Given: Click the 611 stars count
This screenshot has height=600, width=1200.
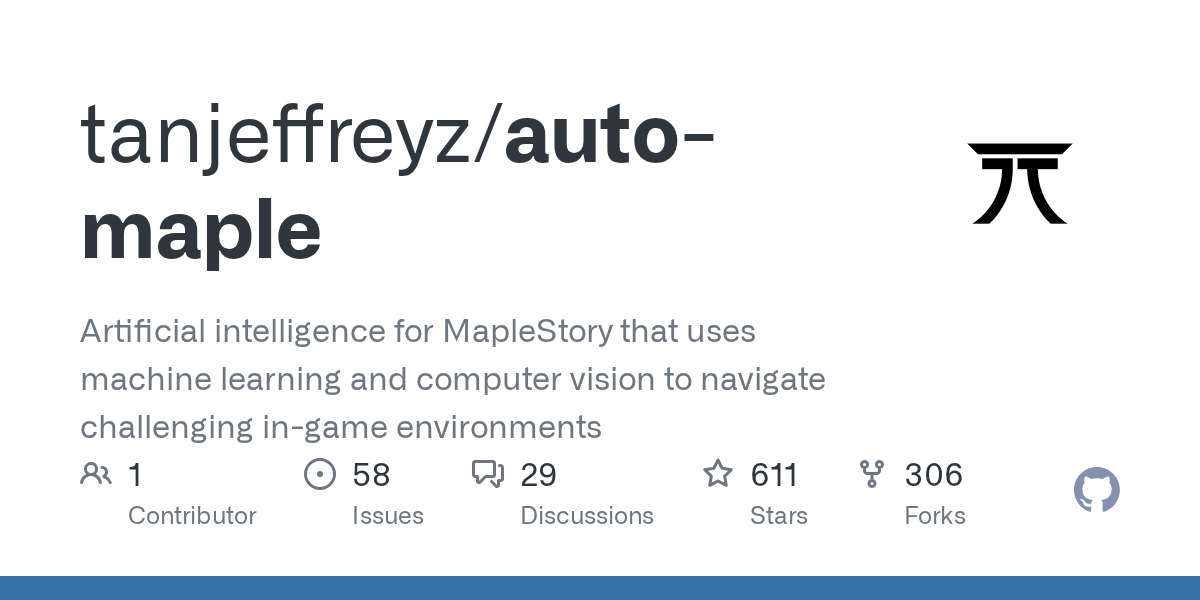Looking at the screenshot, I should click(774, 474).
